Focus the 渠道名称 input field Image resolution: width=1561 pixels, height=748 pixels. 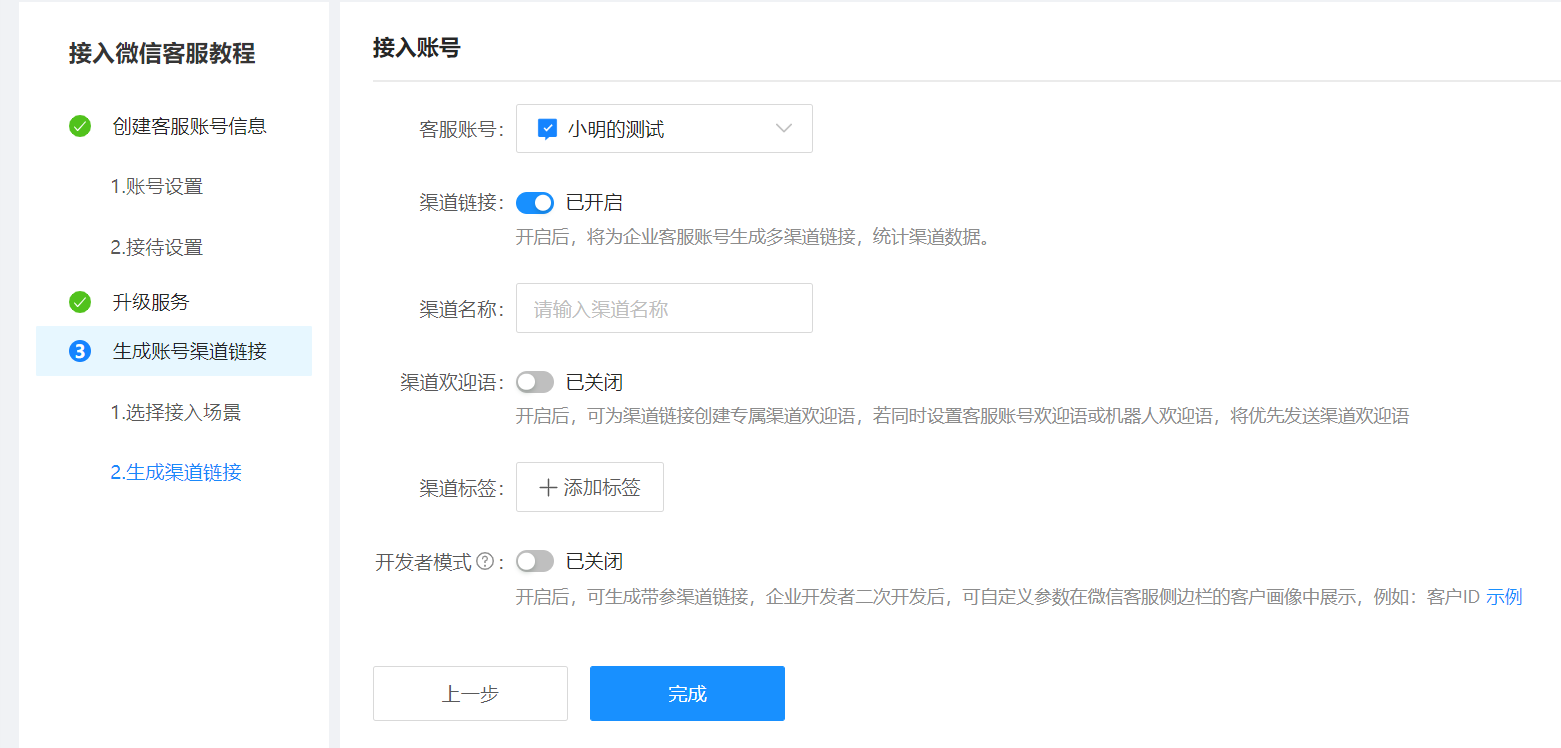(664, 308)
